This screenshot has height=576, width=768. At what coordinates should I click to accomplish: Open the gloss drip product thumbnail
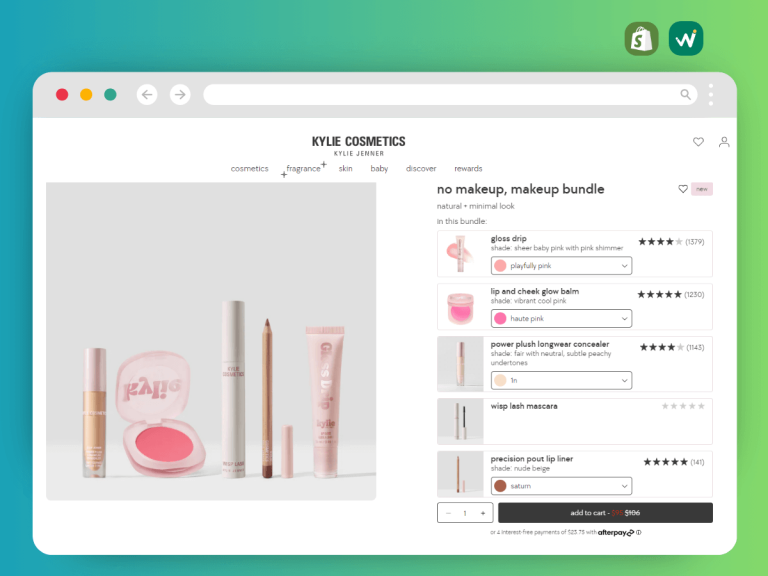[460, 254]
